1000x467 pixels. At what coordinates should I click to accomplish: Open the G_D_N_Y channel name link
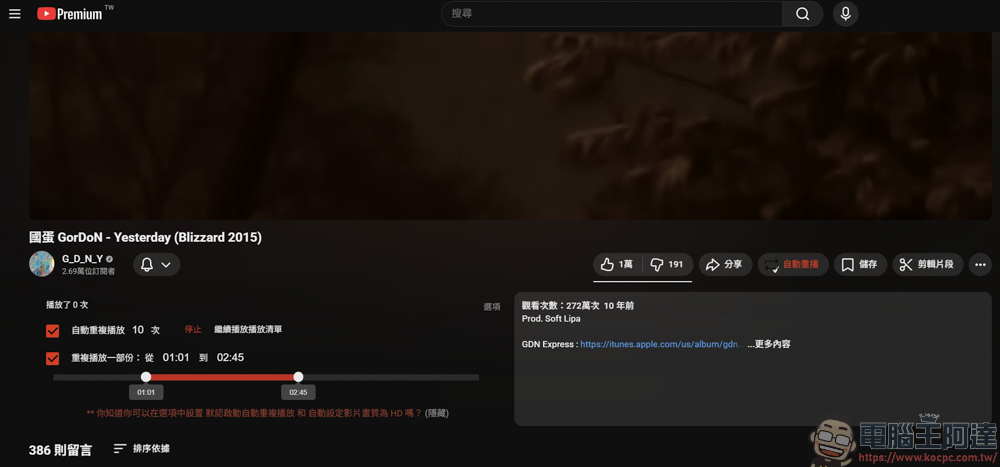82,258
